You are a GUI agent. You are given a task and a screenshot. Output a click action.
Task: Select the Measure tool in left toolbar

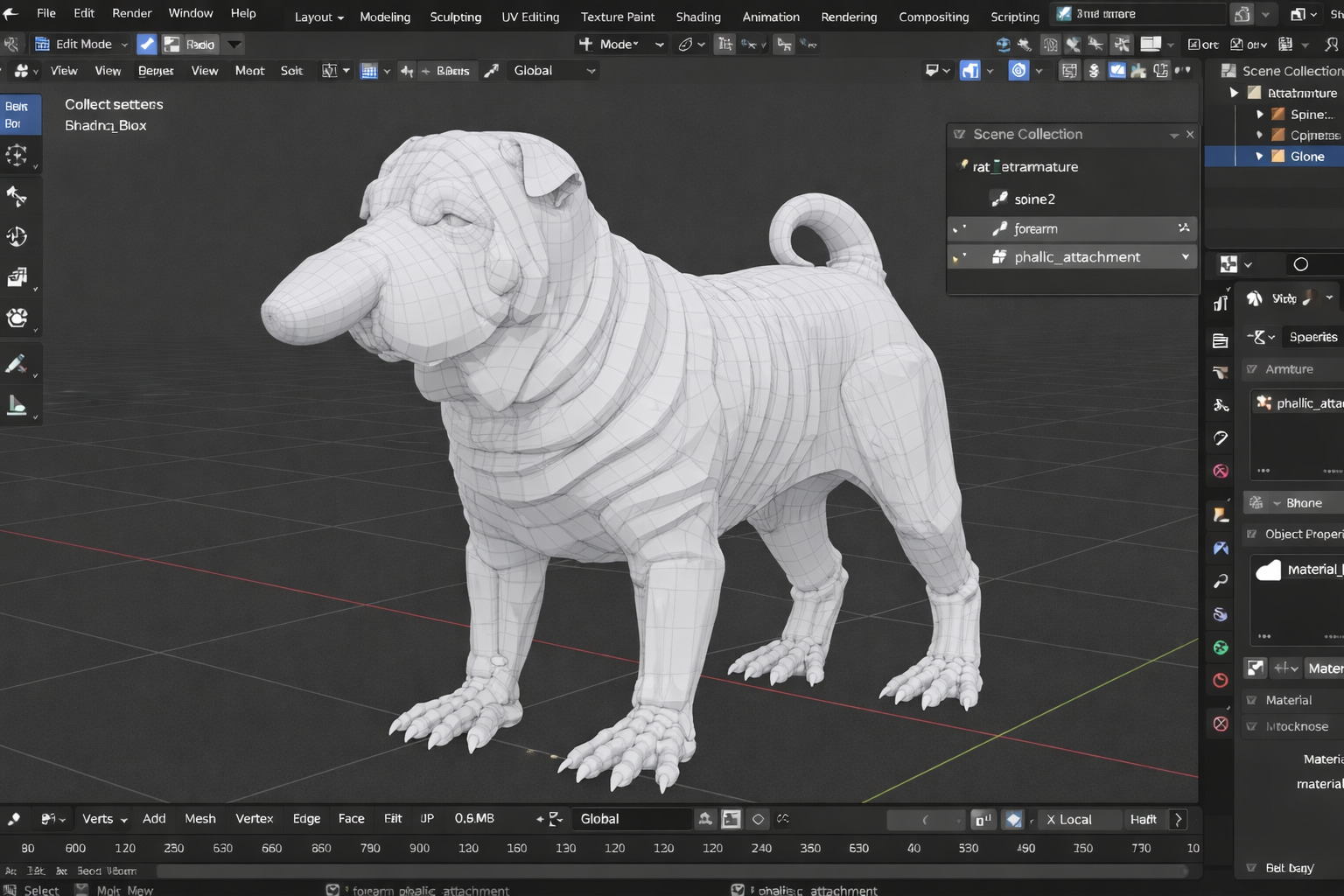[x=17, y=405]
